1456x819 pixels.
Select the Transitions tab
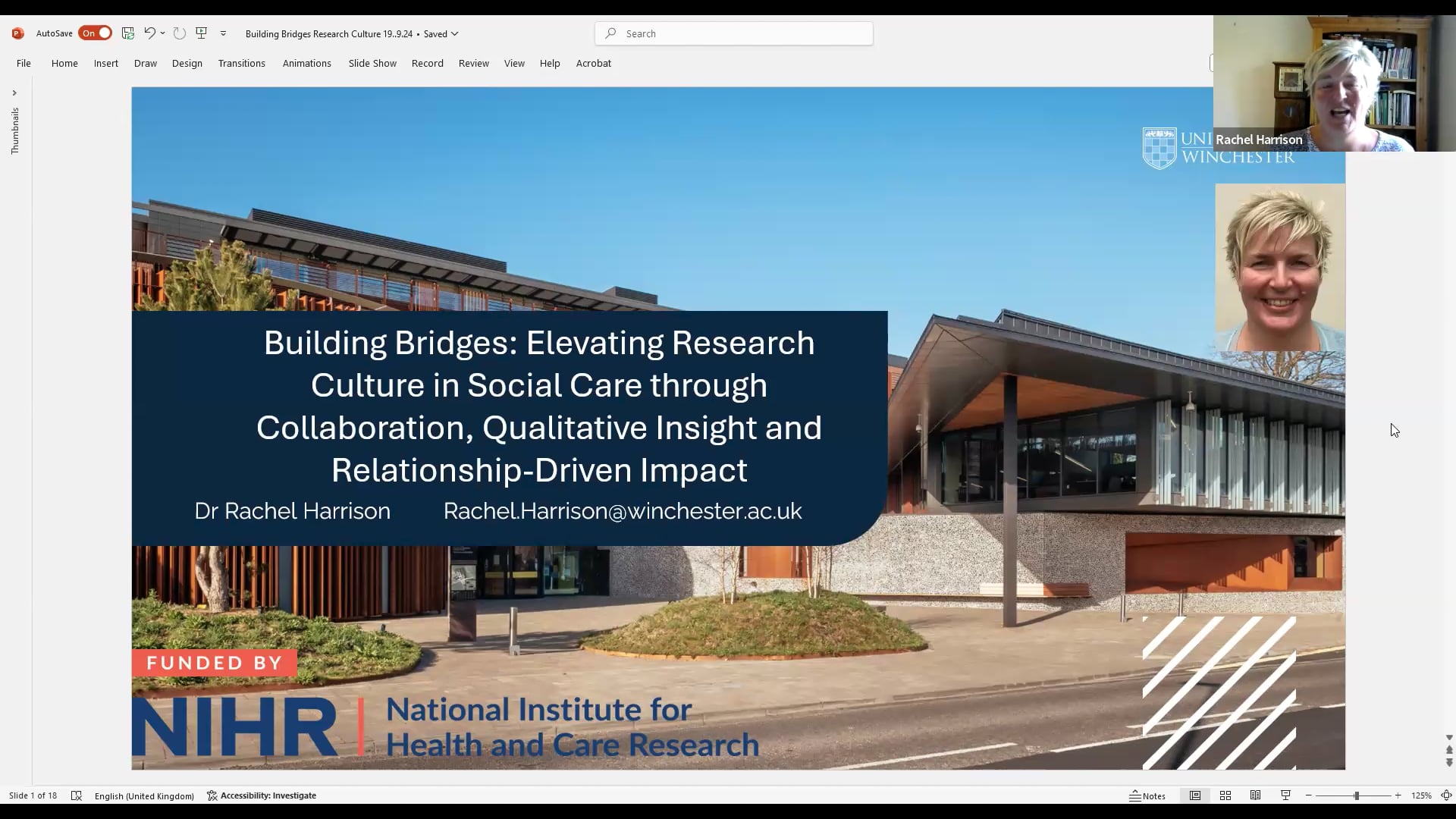tap(242, 63)
